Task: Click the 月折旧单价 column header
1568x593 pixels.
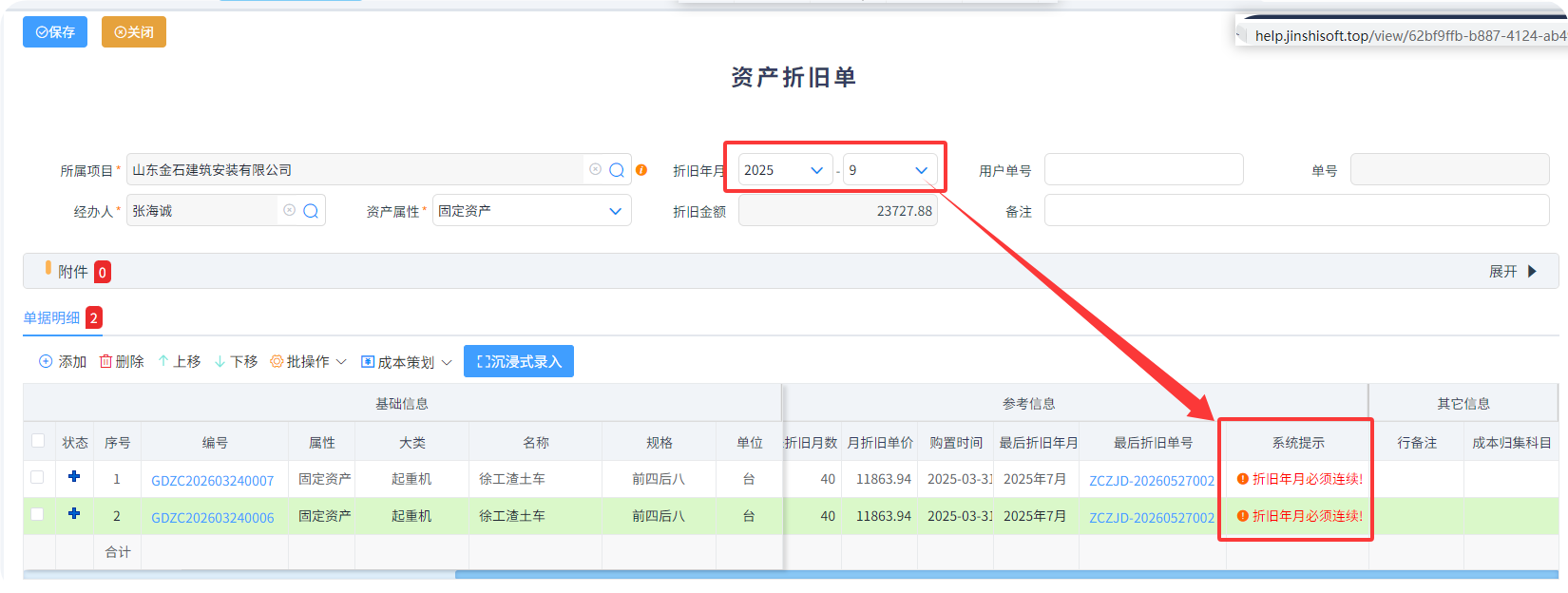Action: [x=880, y=443]
